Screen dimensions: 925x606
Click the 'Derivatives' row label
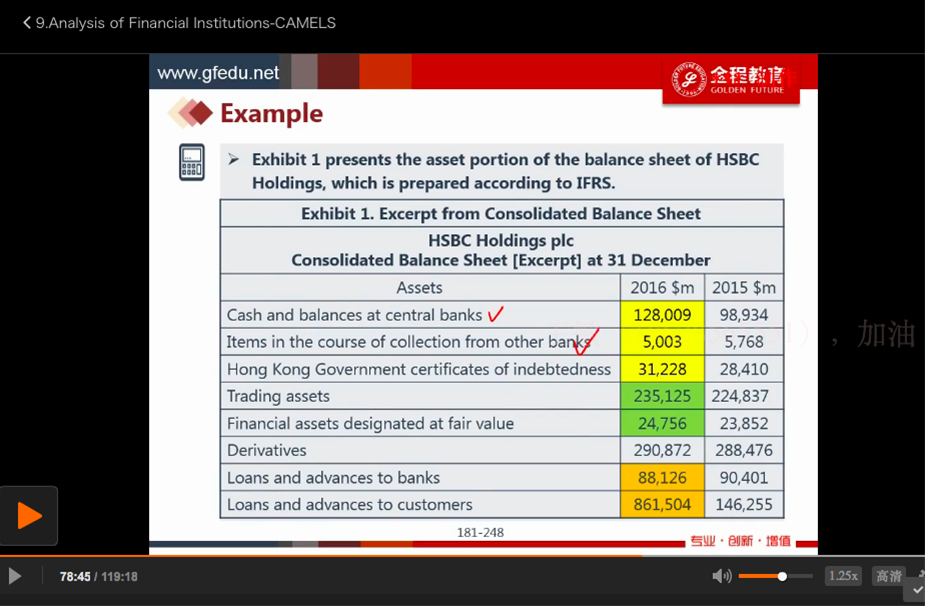(x=267, y=450)
